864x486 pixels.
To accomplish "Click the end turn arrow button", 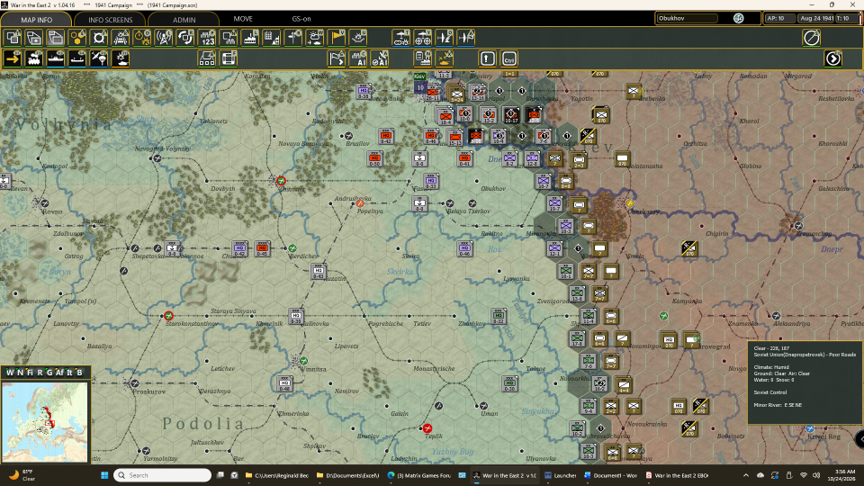I will click(833, 58).
